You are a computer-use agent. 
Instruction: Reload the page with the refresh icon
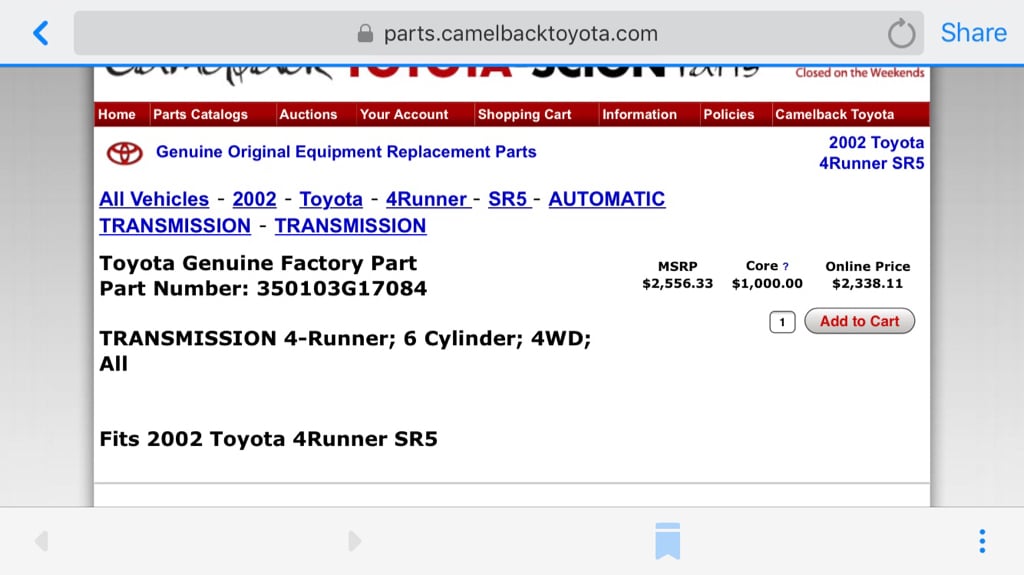tap(901, 33)
